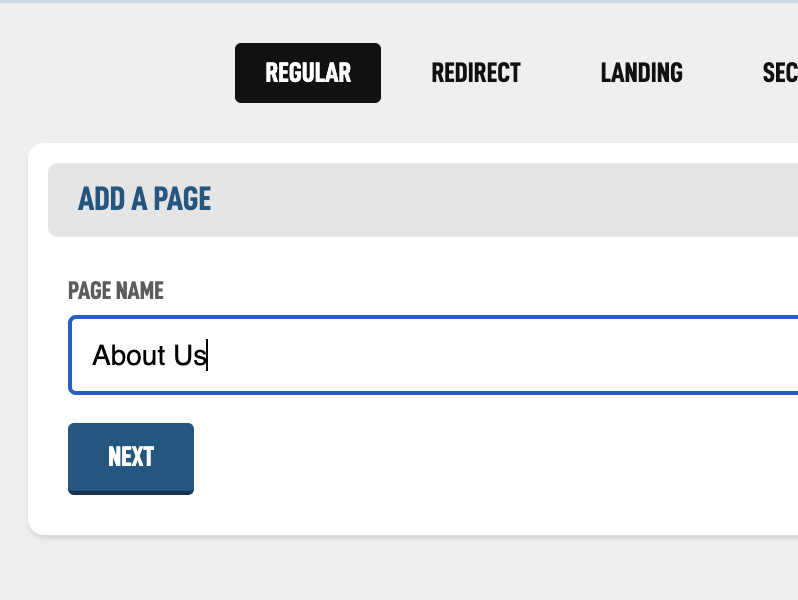
Task: Click the gap between REDIRECT and LANDING
Action: click(561, 73)
